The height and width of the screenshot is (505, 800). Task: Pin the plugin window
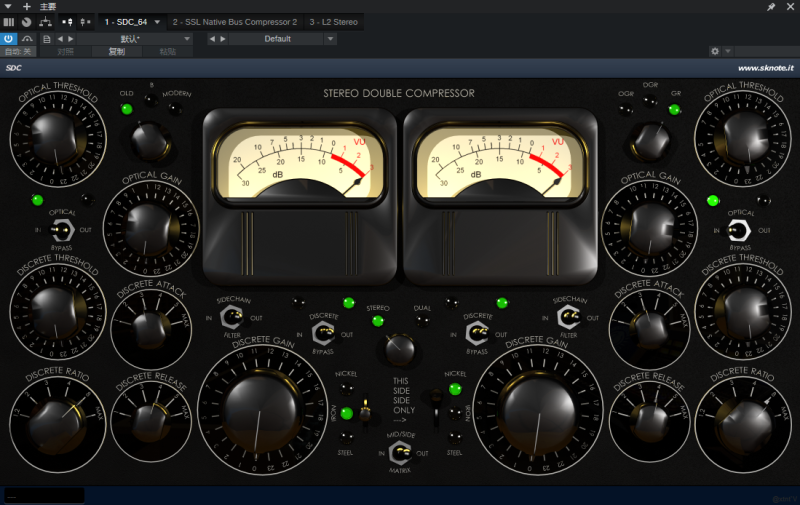click(x=771, y=7)
